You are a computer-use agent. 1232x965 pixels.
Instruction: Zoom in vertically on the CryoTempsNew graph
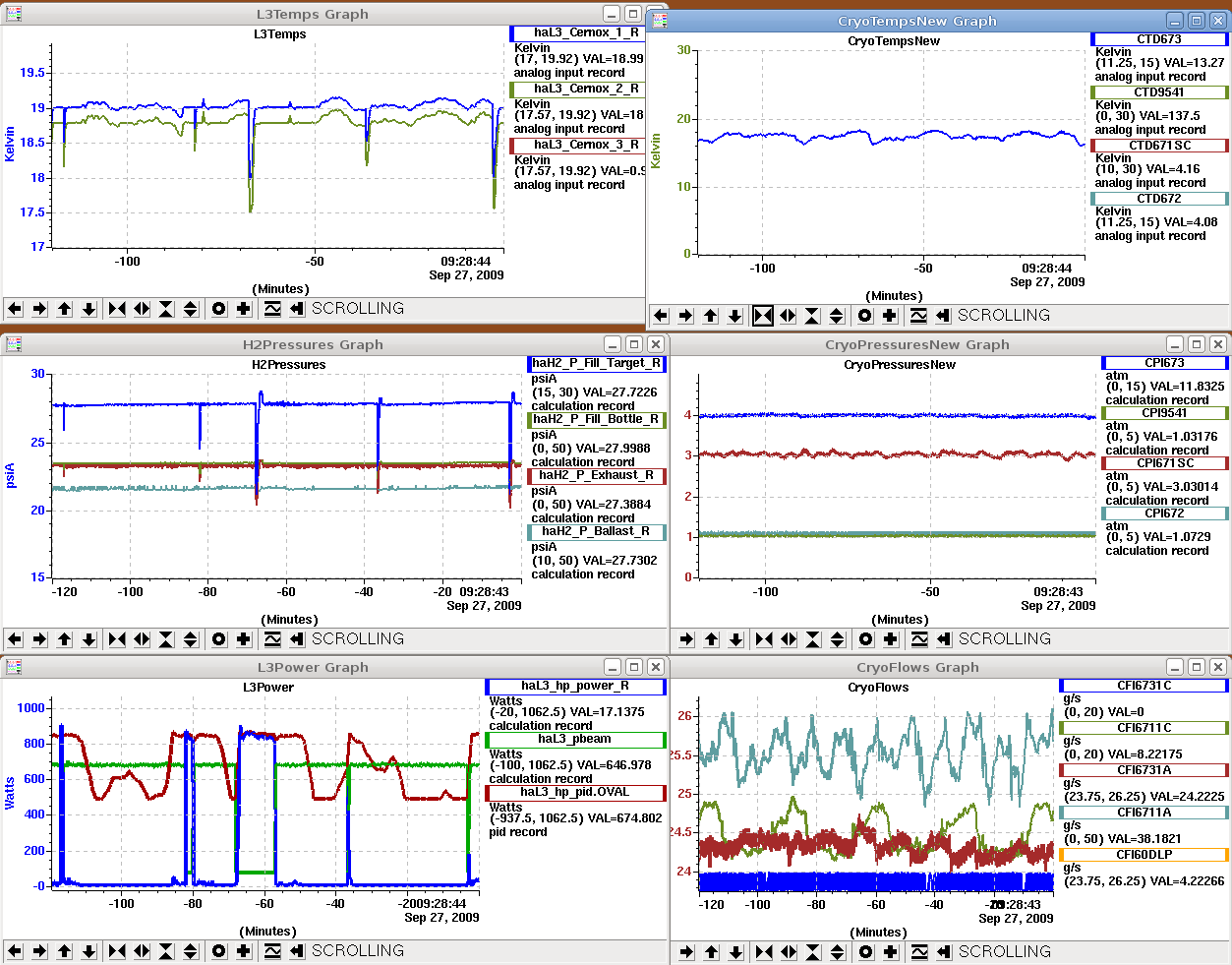(x=812, y=316)
